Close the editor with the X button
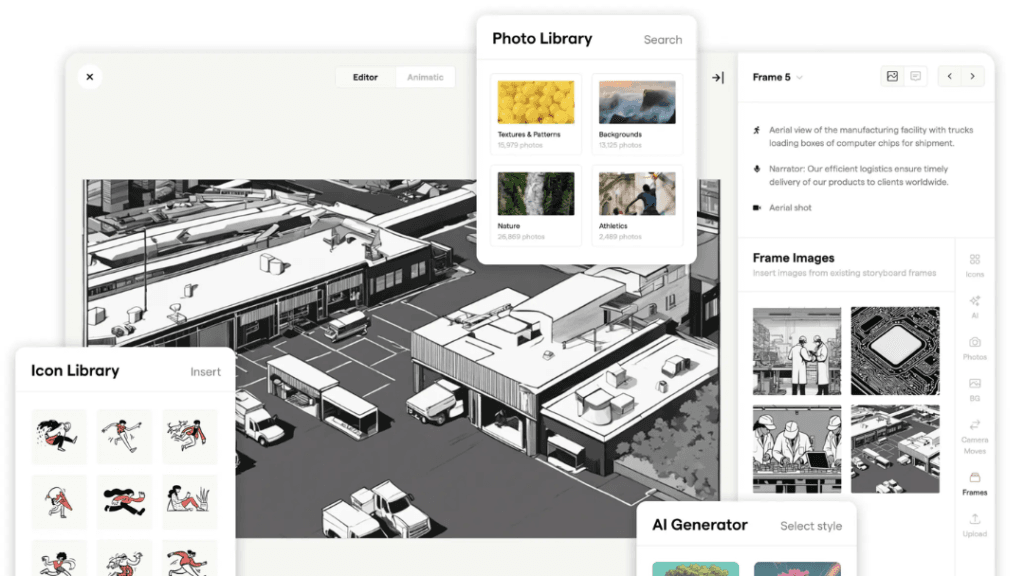 89,77
